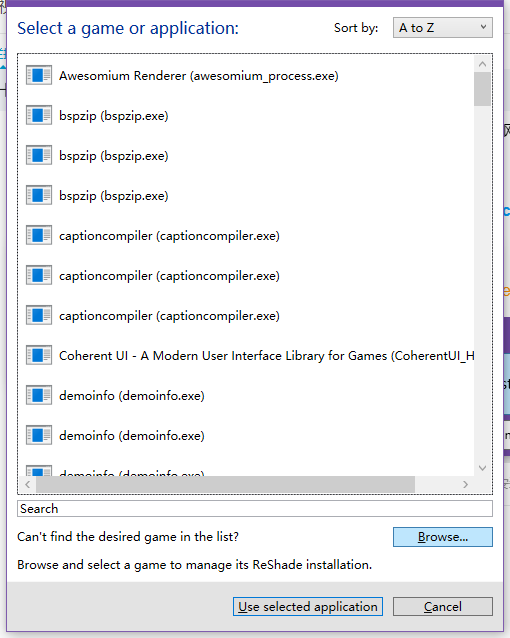Click the Awesomium Renderer application icon
The height and width of the screenshot is (638, 510).
tap(39, 75)
